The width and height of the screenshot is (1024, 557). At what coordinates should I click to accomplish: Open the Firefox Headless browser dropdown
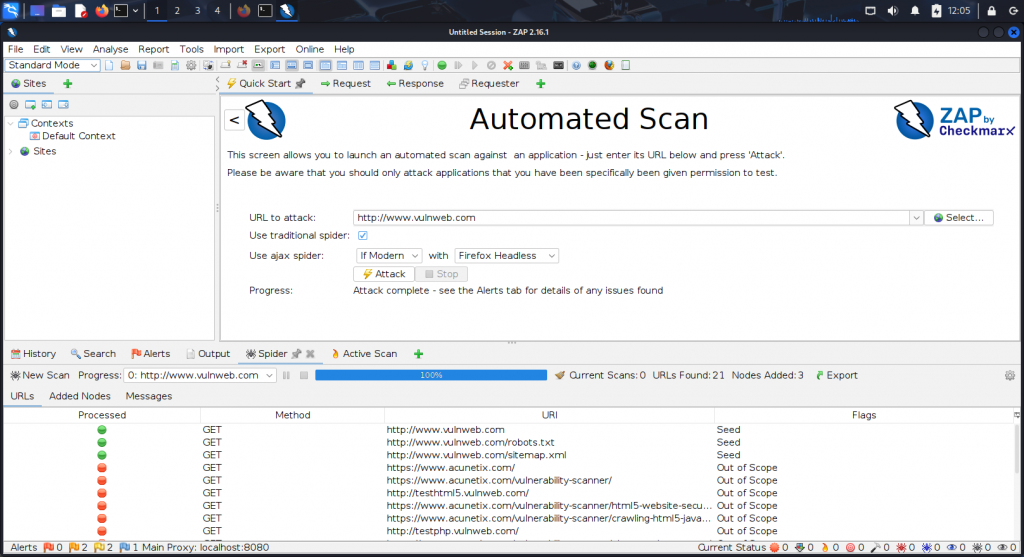pyautogui.click(x=506, y=256)
